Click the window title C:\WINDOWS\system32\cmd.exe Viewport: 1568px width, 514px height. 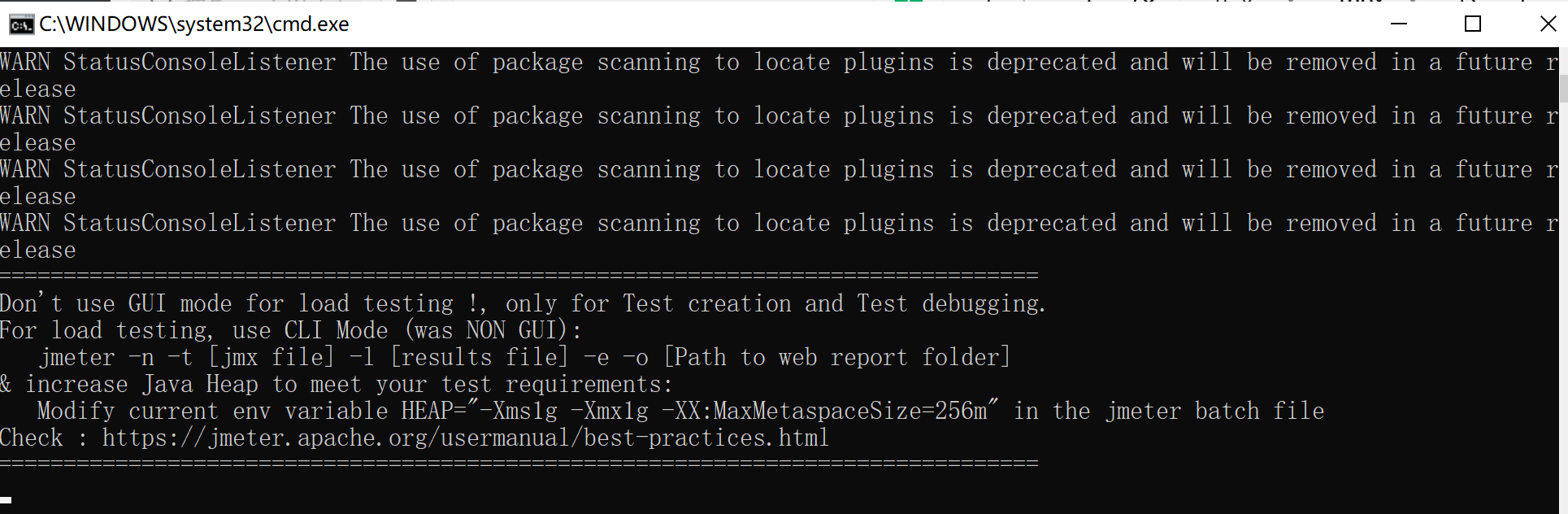coord(194,24)
